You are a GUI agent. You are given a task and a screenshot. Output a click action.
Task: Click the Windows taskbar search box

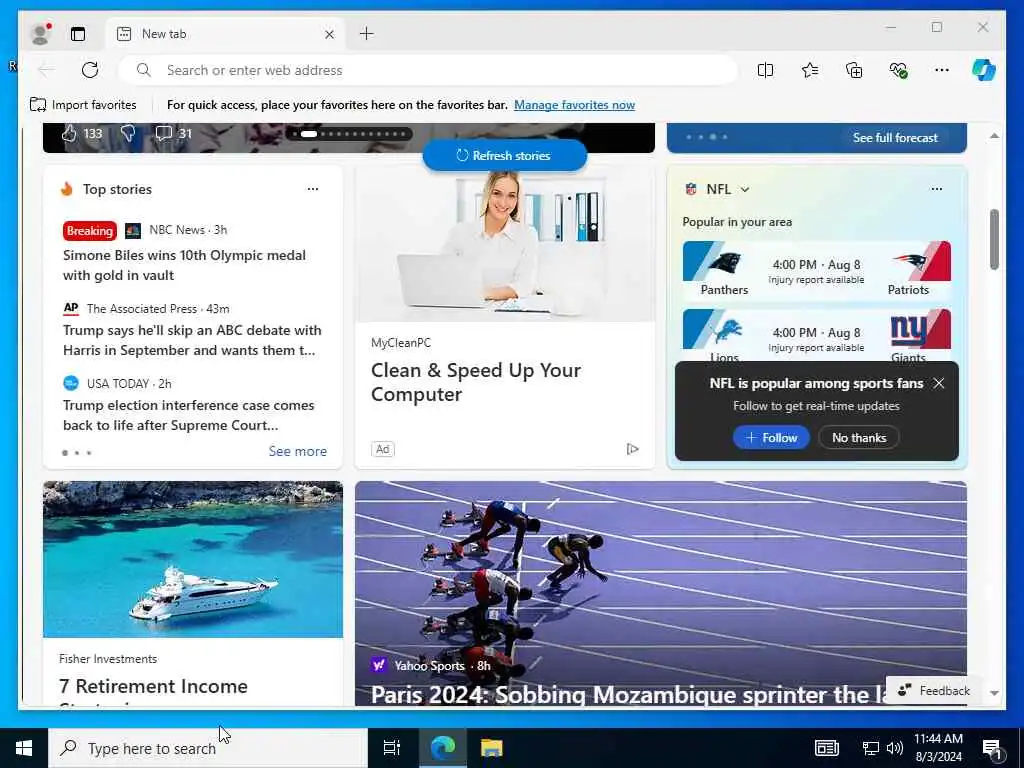click(208, 748)
